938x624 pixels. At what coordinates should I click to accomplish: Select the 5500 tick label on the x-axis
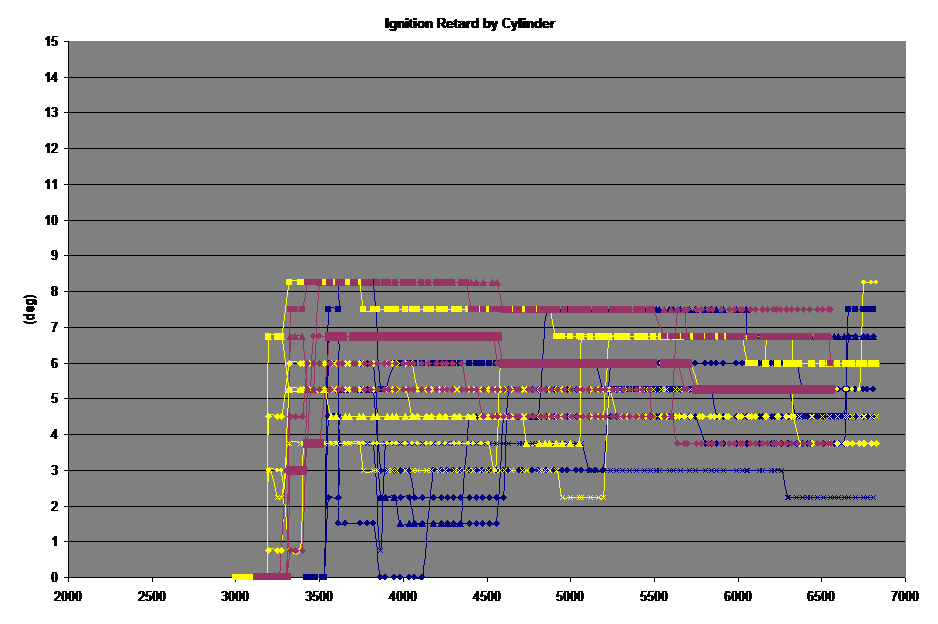pyautogui.click(x=654, y=595)
